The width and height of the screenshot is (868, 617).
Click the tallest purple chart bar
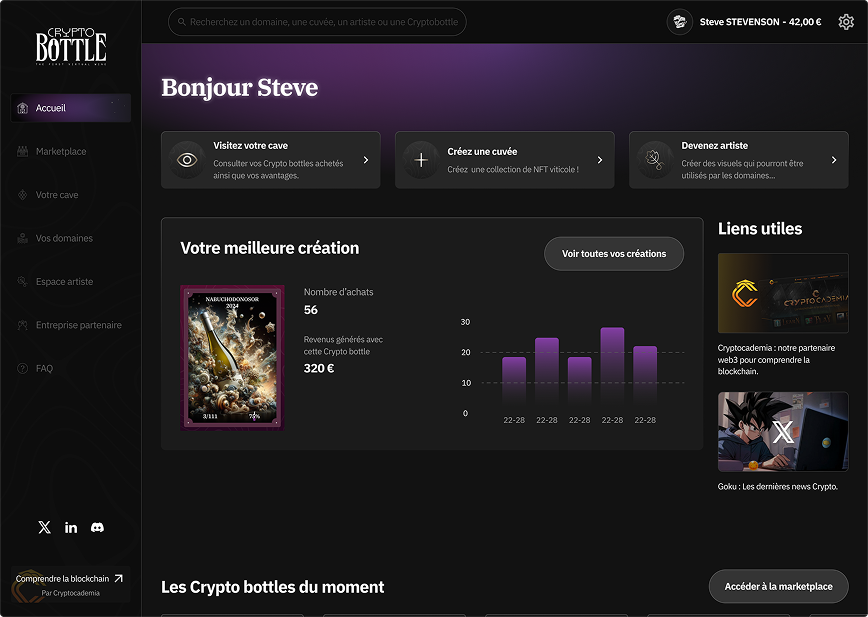click(612, 365)
